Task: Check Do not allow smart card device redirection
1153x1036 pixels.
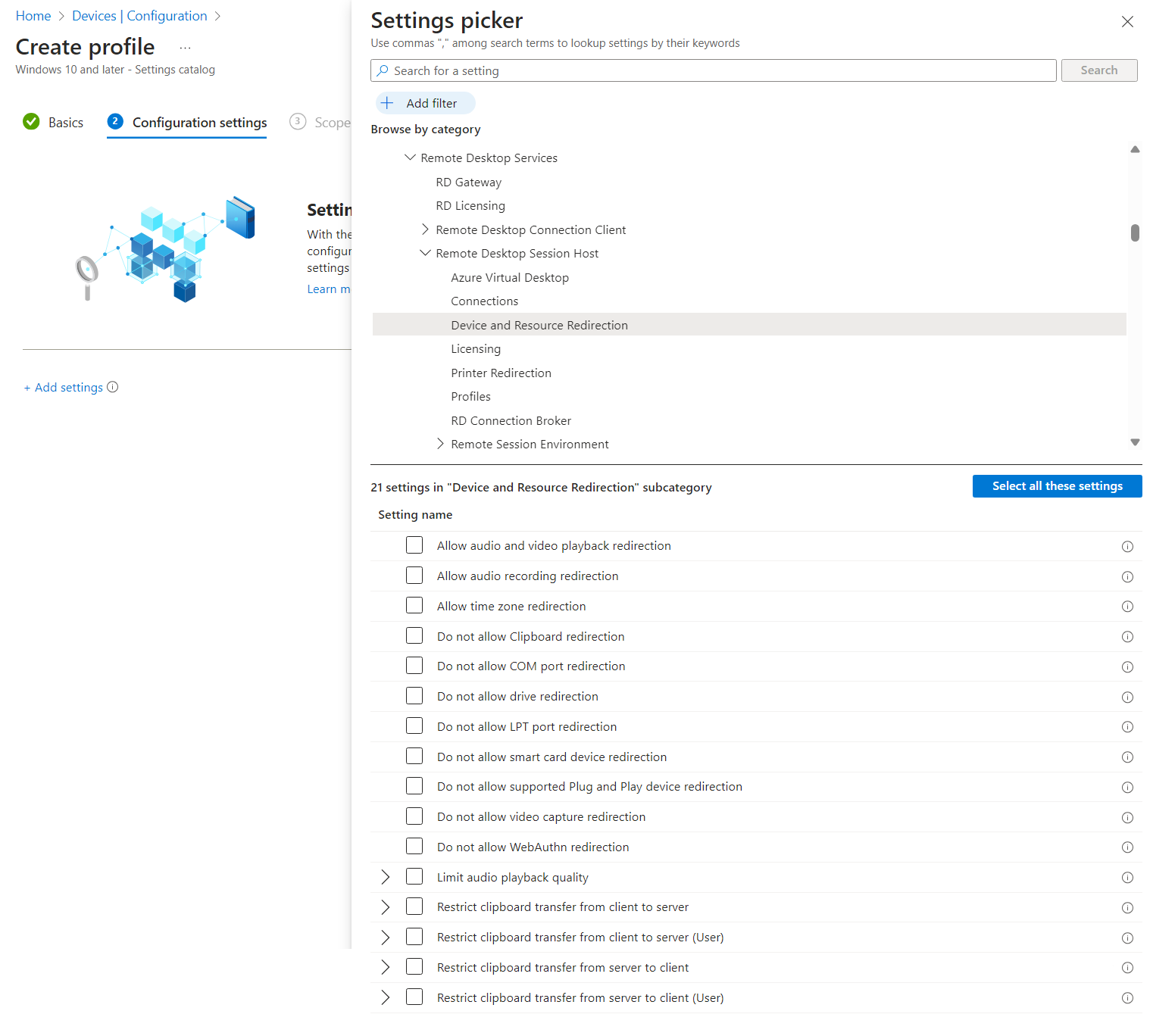Action: (414, 756)
